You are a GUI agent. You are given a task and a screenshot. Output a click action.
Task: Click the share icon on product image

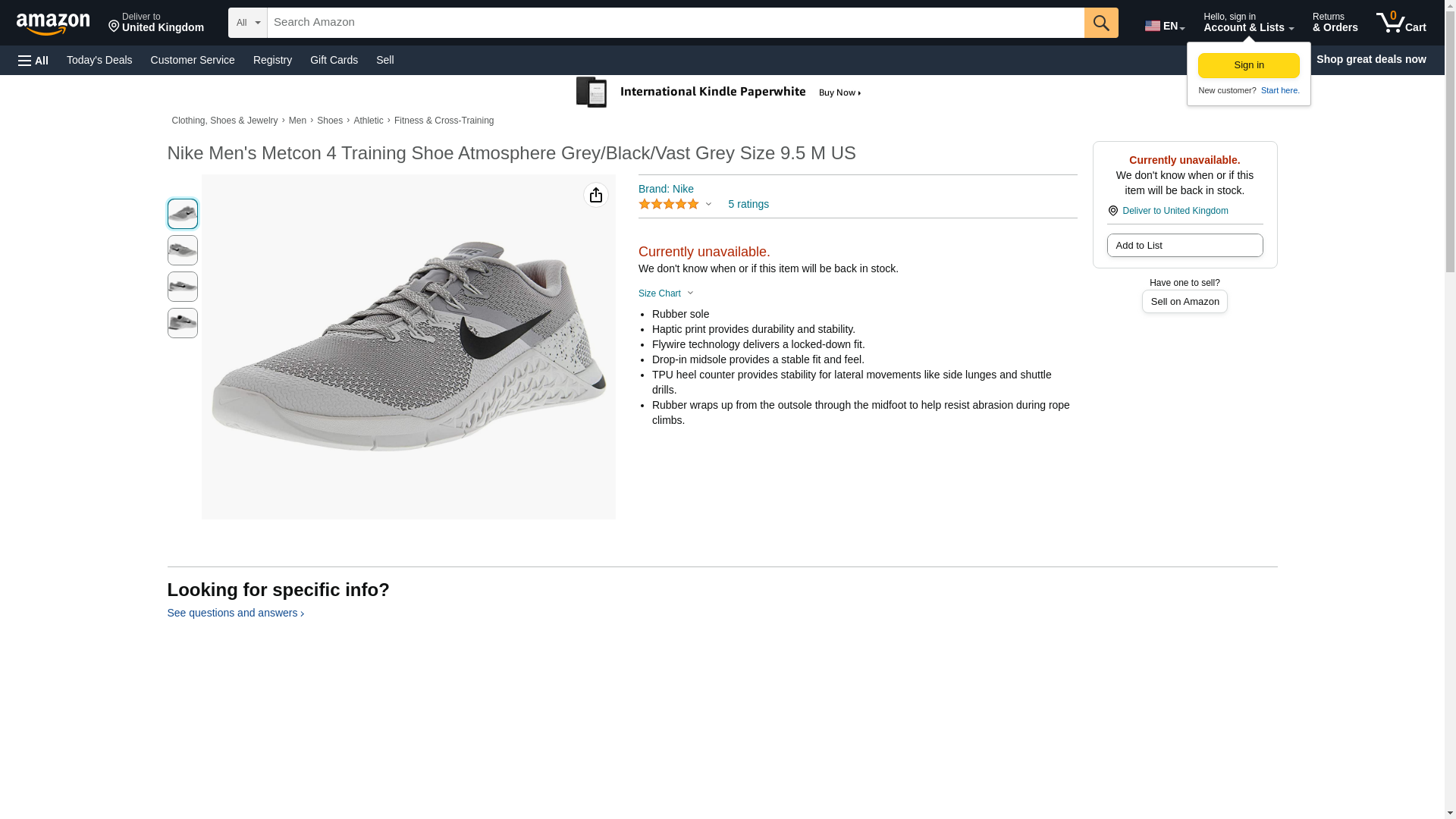[595, 195]
